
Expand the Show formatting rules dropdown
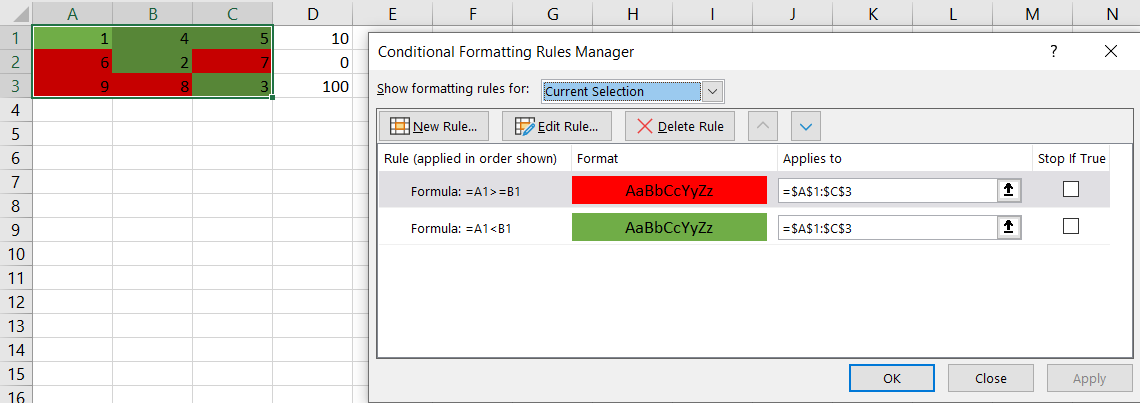click(x=712, y=91)
